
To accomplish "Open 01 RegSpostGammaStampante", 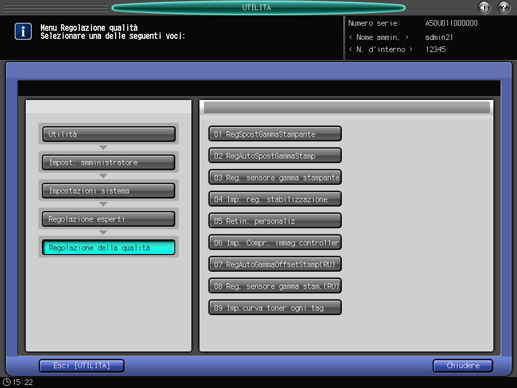I will 275,134.
